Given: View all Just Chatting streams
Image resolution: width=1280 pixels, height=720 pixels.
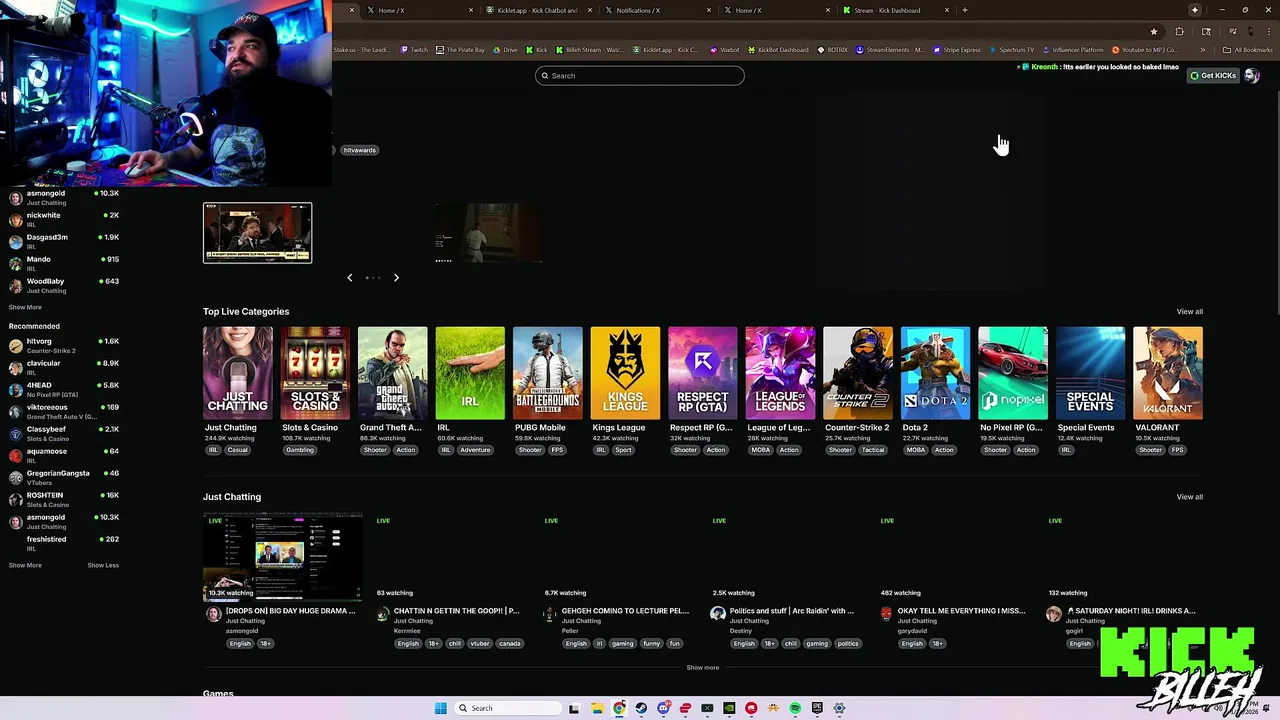Looking at the screenshot, I should (1189, 497).
